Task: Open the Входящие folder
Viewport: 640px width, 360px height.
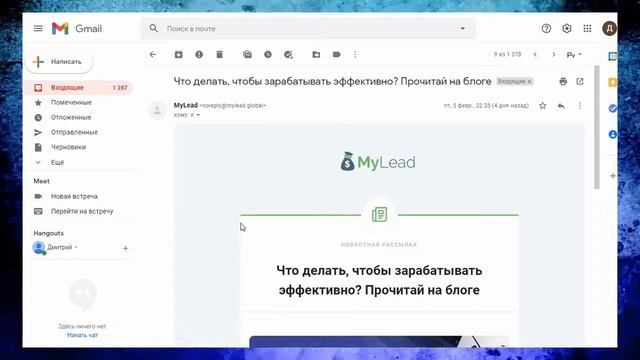Action: pyautogui.click(x=79, y=87)
